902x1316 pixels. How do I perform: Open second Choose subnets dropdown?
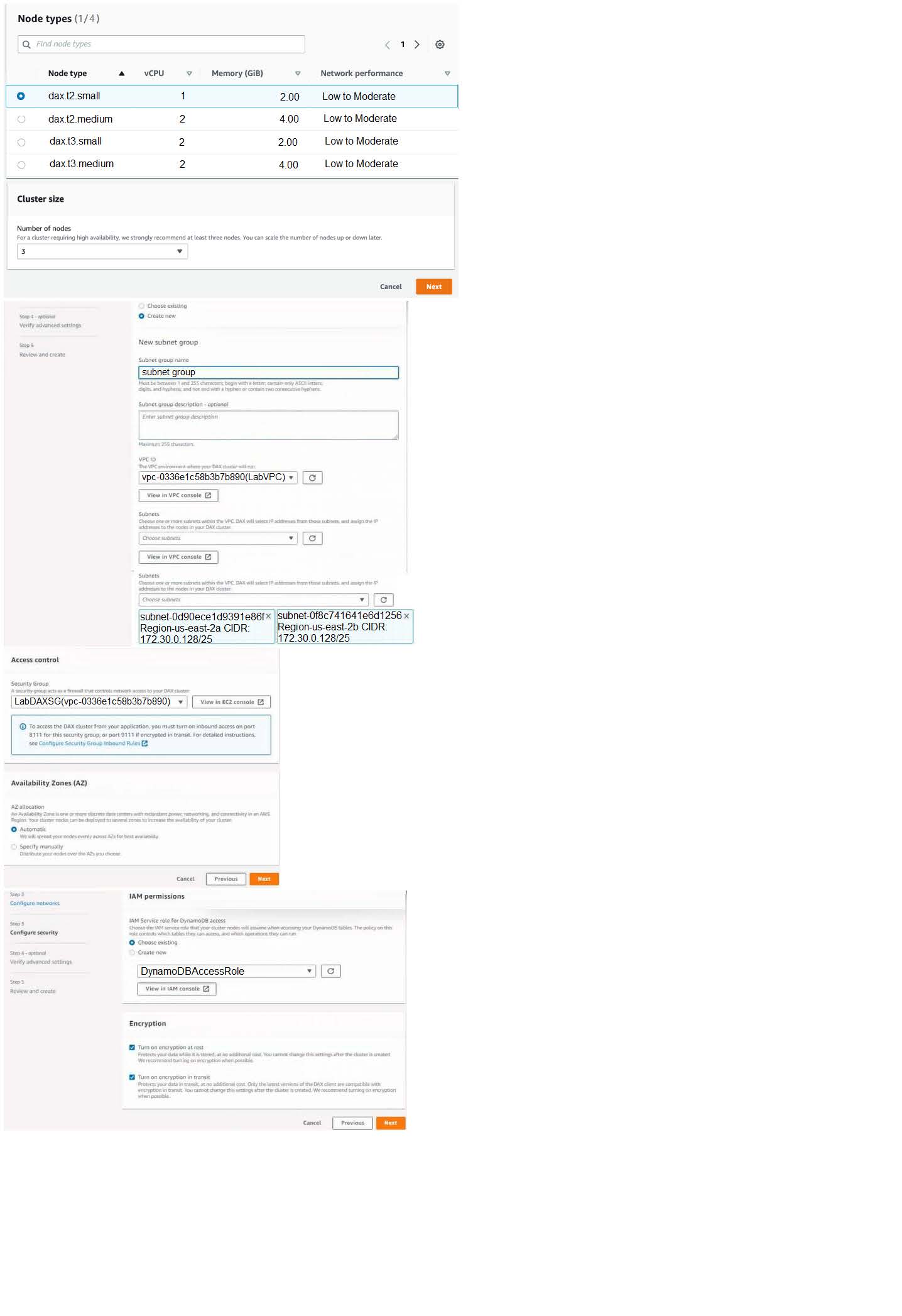tap(253, 600)
